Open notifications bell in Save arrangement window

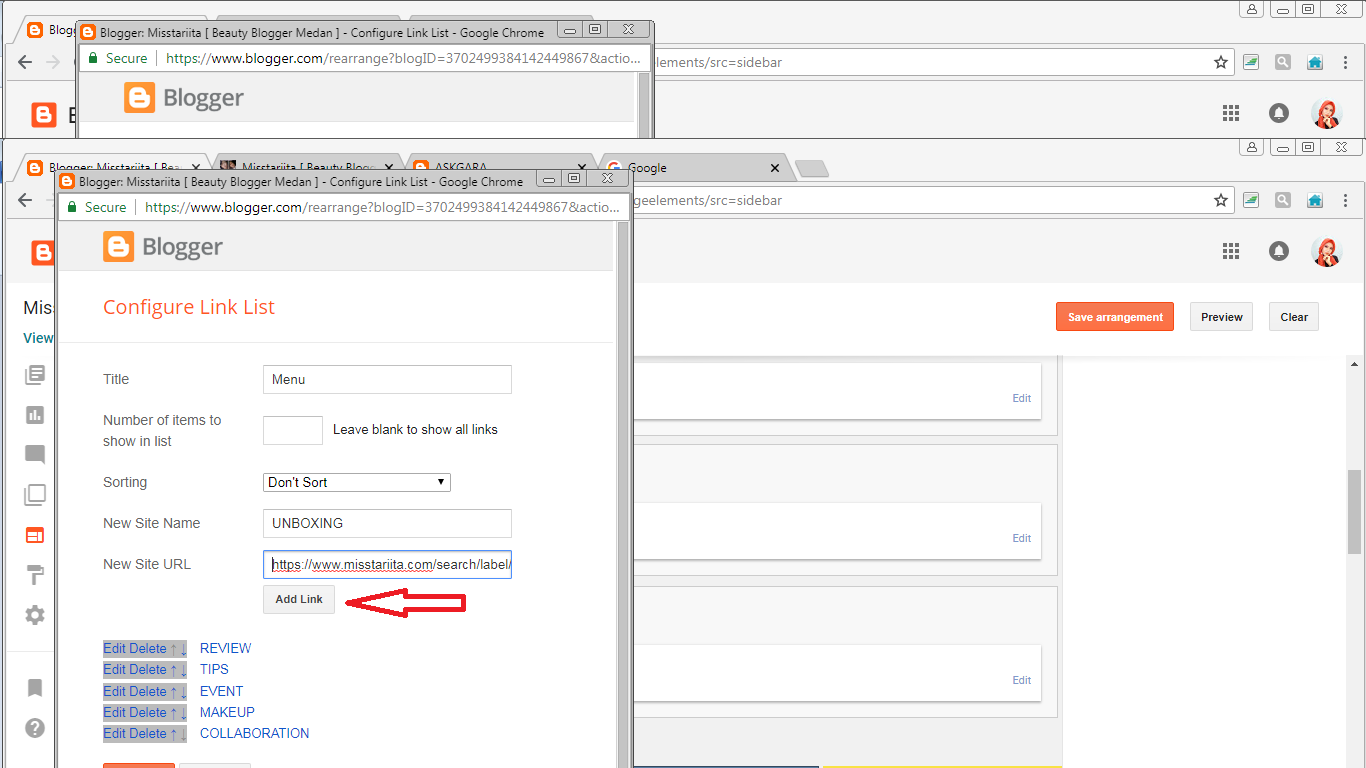coord(1279,251)
